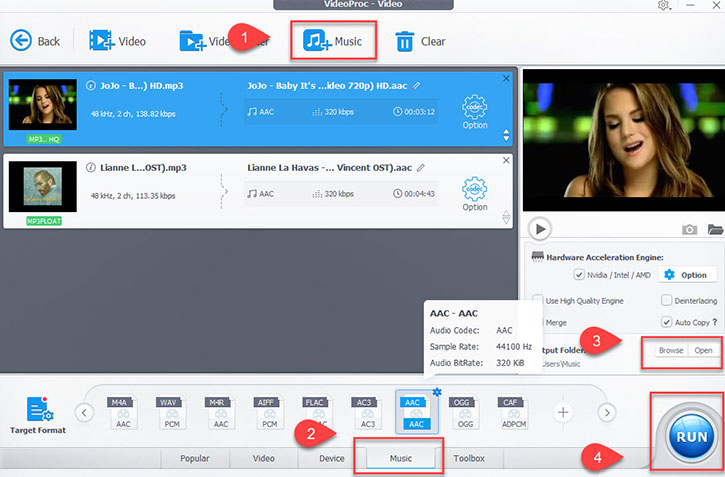Screen dimensions: 725x477
Task: Play the preview video
Action: [x=540, y=229]
